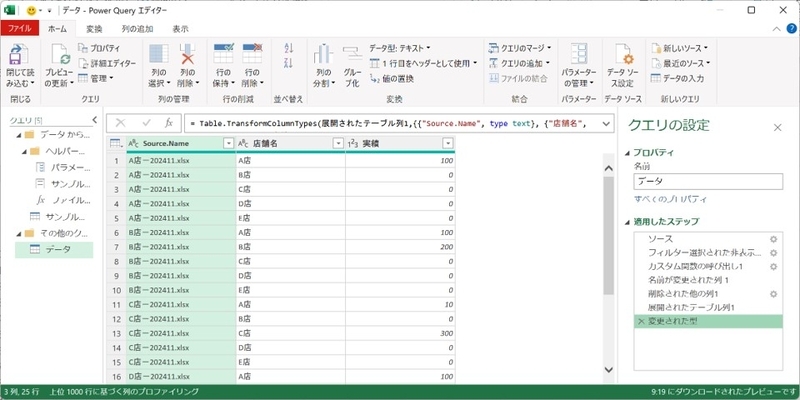Open Properties (プロパティ) in ribbon
This screenshot has width=800, height=400.
pos(99,48)
